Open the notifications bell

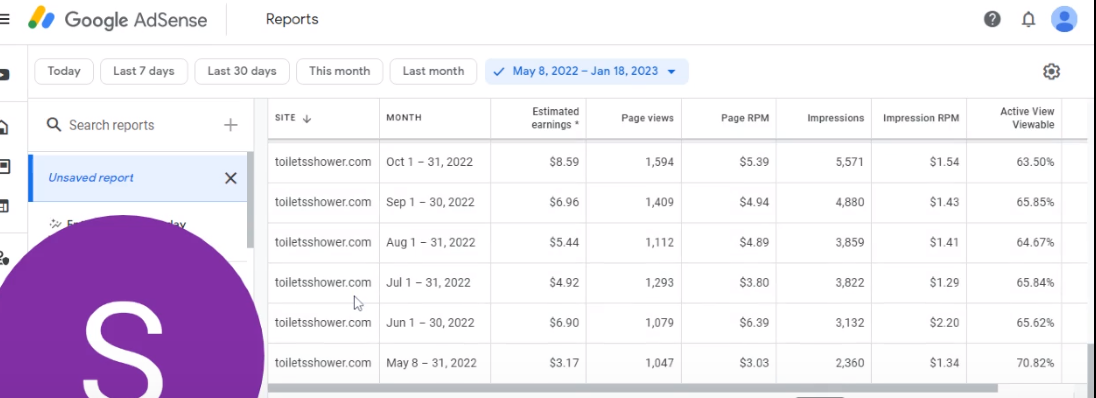point(1028,20)
